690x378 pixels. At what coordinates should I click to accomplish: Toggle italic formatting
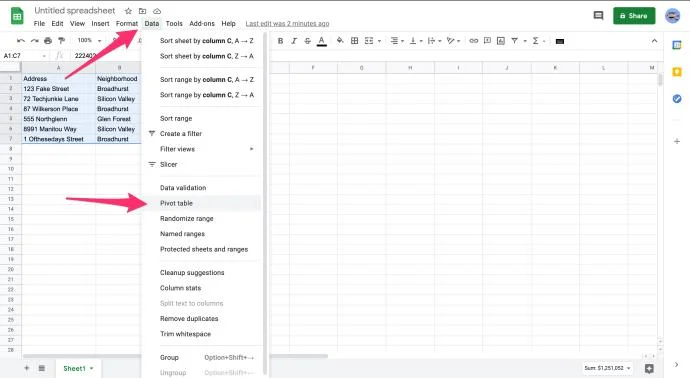[x=294, y=41]
